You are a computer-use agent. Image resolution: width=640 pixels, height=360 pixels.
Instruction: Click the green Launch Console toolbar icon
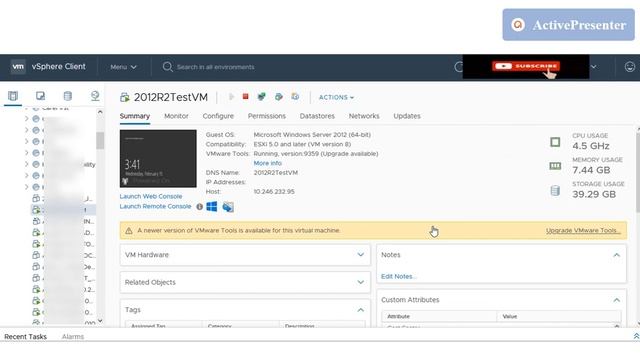pyautogui.click(x=261, y=97)
